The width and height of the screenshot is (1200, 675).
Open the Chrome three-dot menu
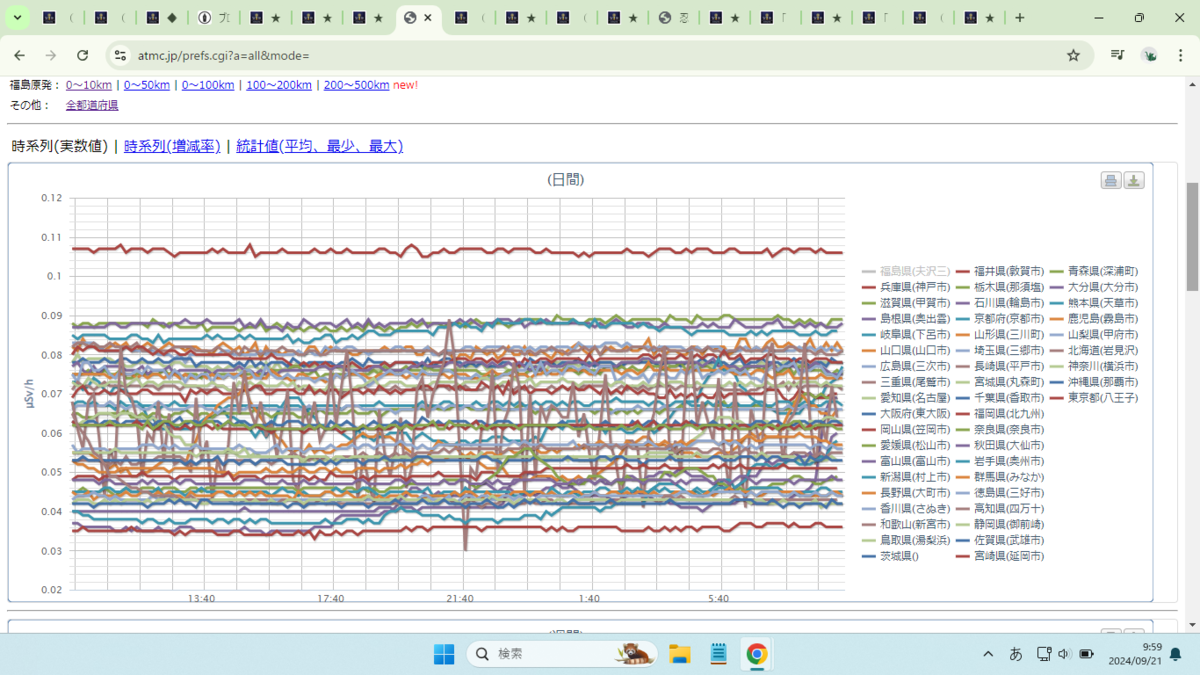point(1179,56)
